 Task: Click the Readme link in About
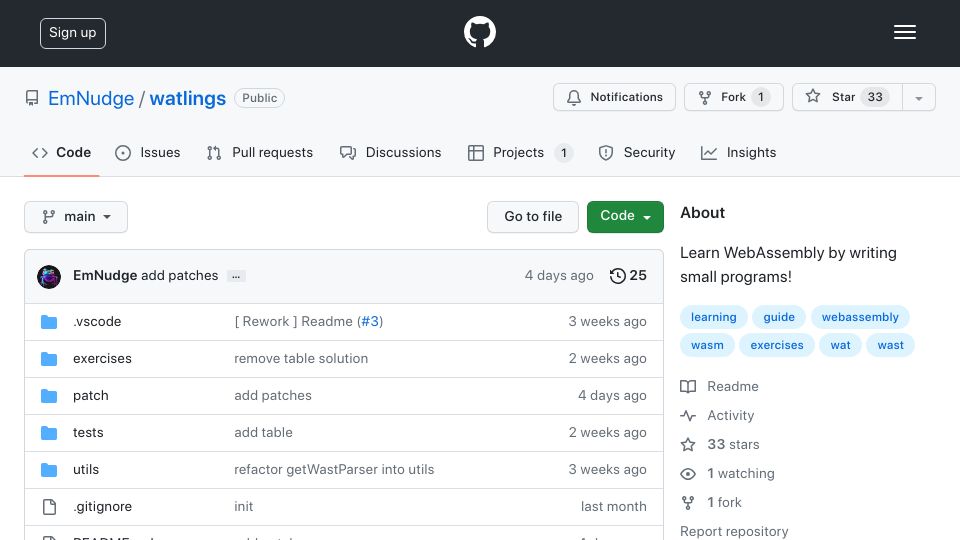click(x=720, y=386)
